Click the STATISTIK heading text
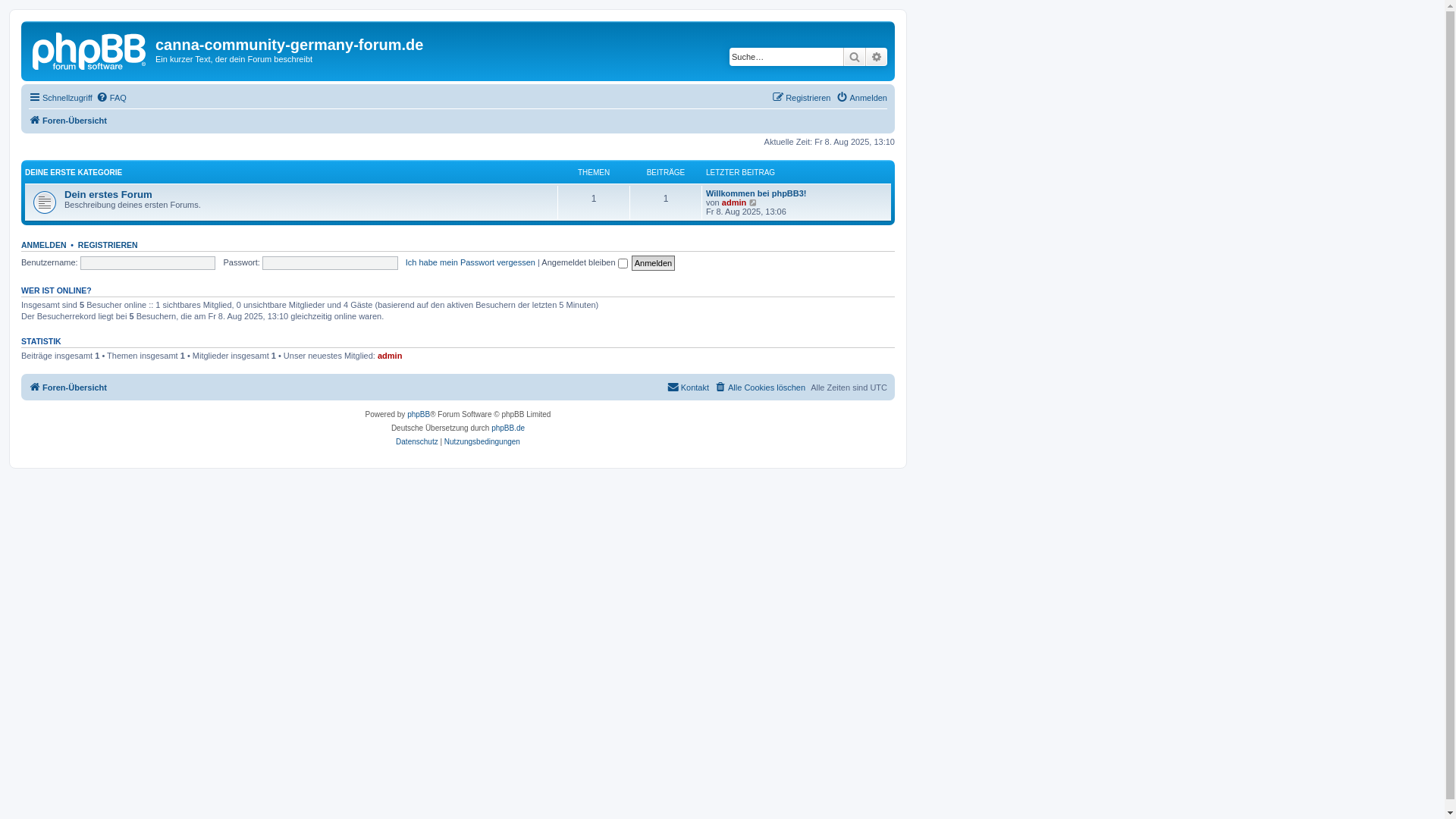1456x819 pixels. [x=41, y=341]
